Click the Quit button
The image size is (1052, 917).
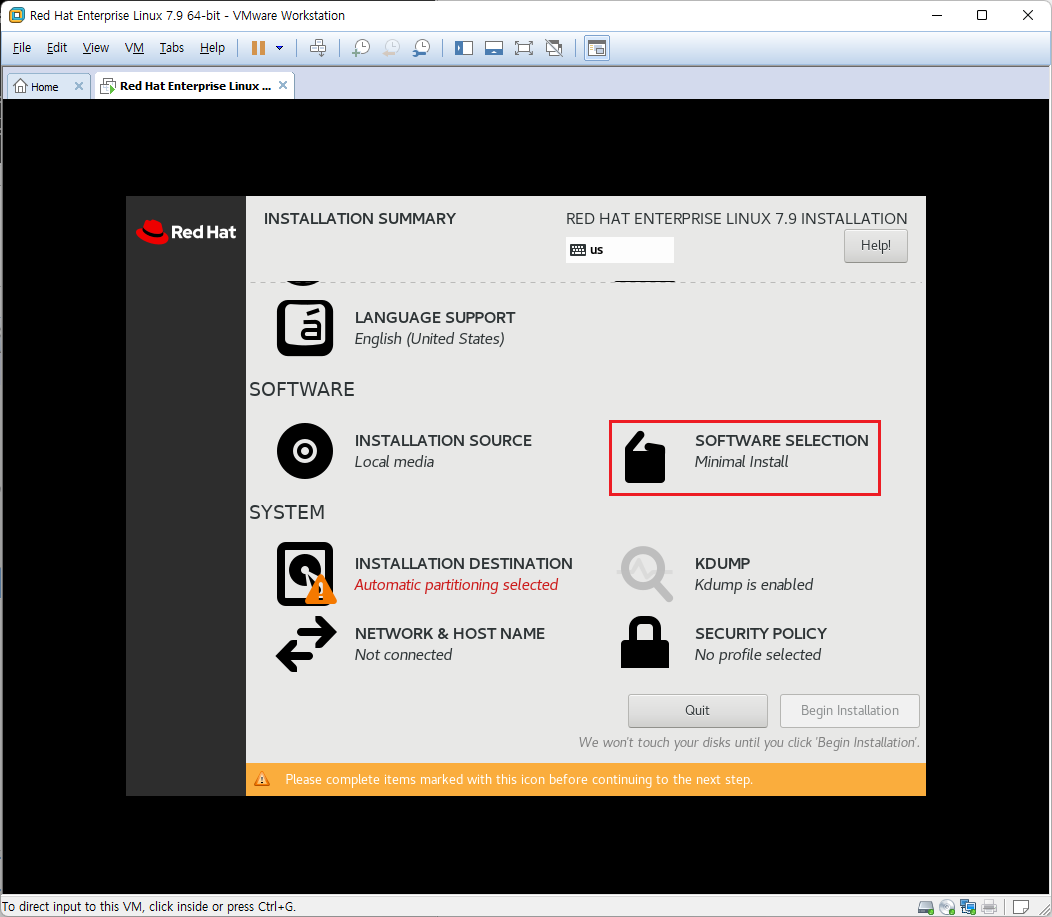pyautogui.click(x=698, y=710)
